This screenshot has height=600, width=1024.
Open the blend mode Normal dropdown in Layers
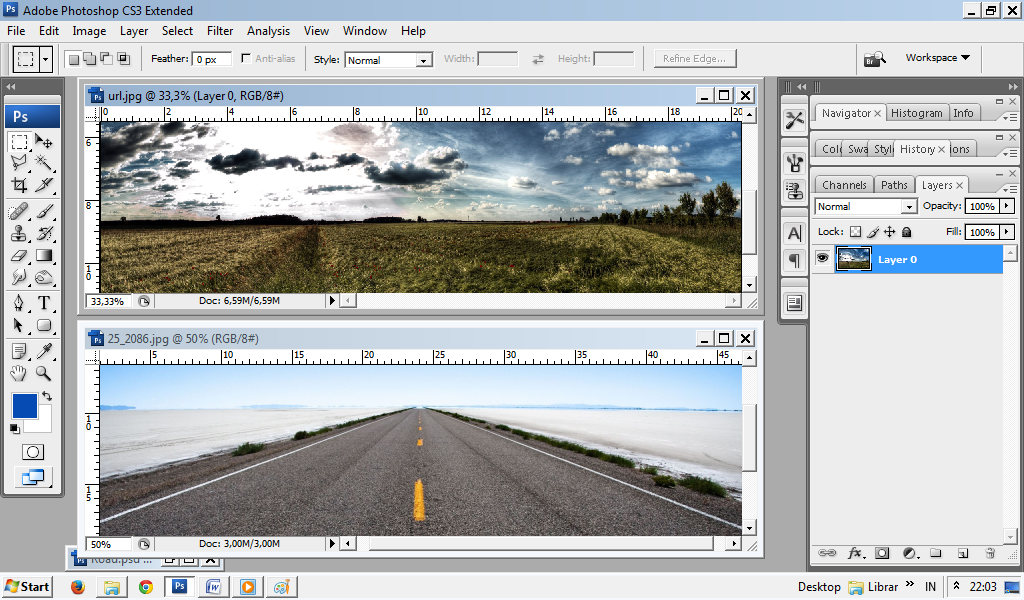coord(865,206)
